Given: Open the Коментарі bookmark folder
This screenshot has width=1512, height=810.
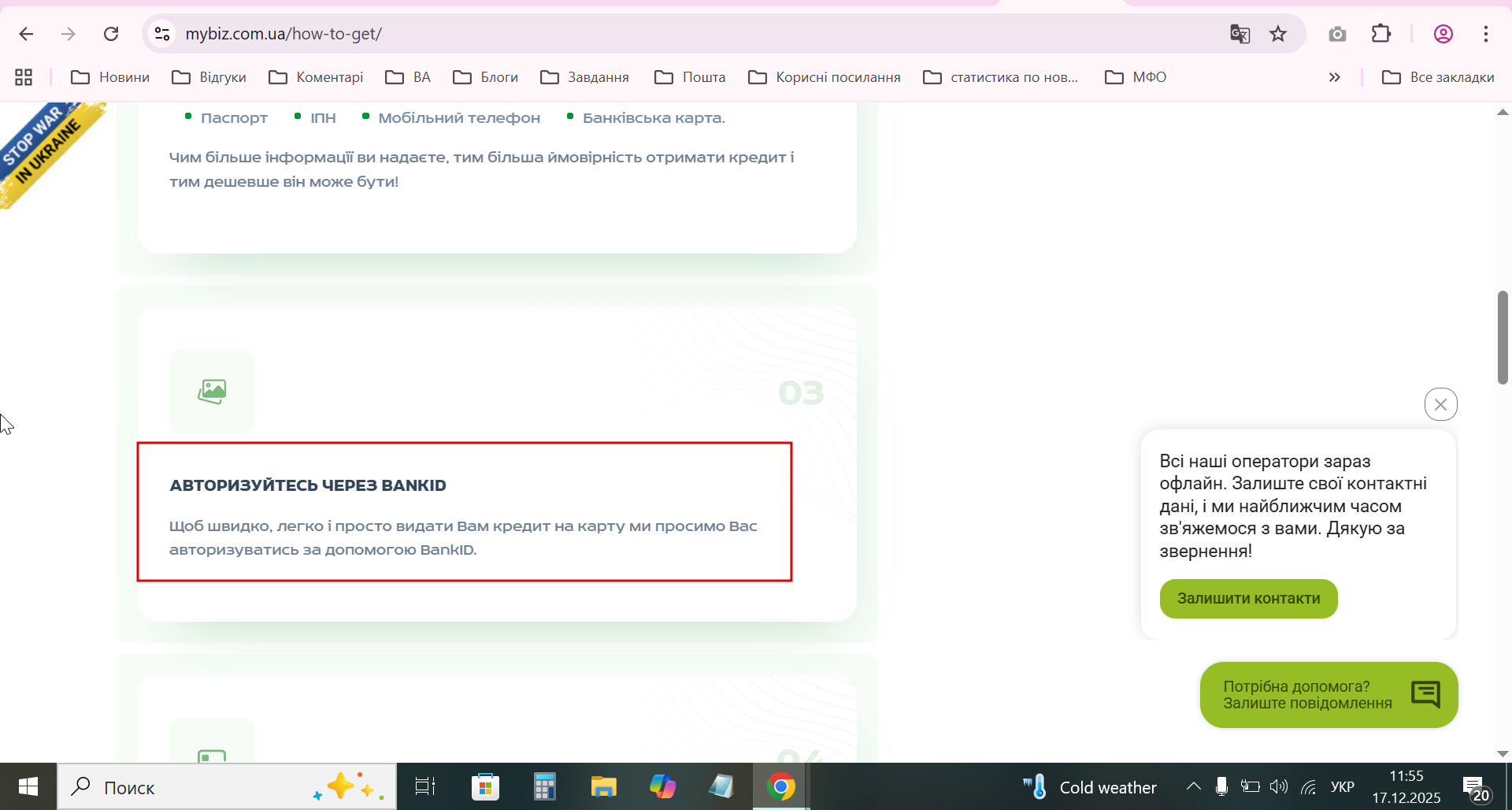Looking at the screenshot, I should [x=316, y=77].
